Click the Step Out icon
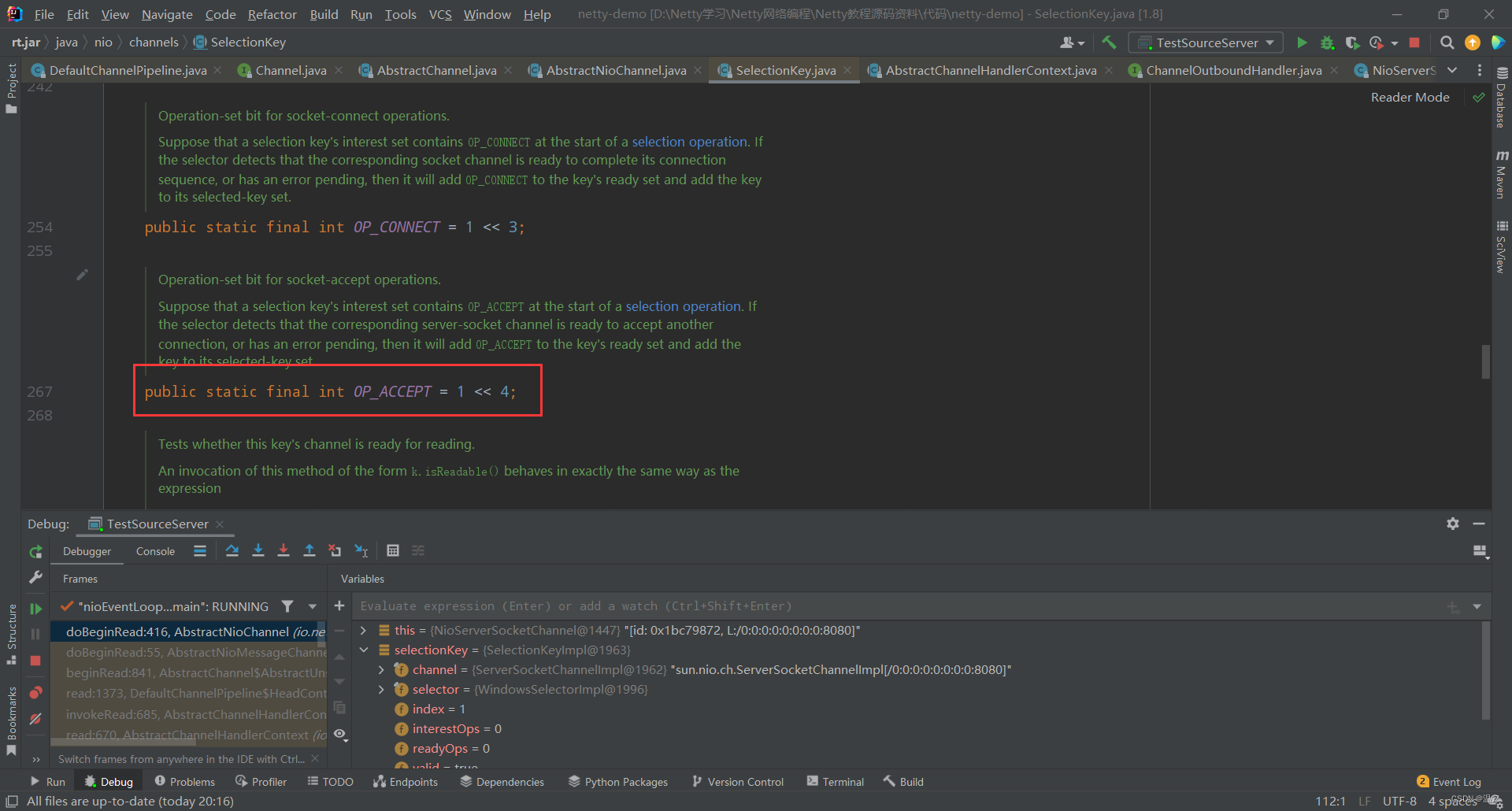 coord(309,551)
